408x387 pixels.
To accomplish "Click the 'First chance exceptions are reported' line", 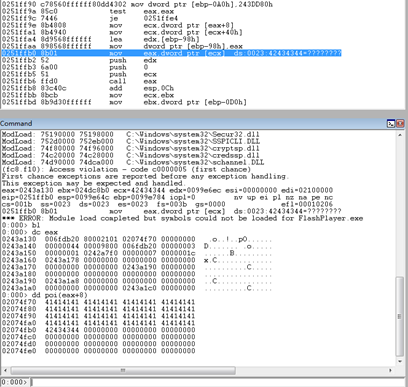I will tap(145, 176).
